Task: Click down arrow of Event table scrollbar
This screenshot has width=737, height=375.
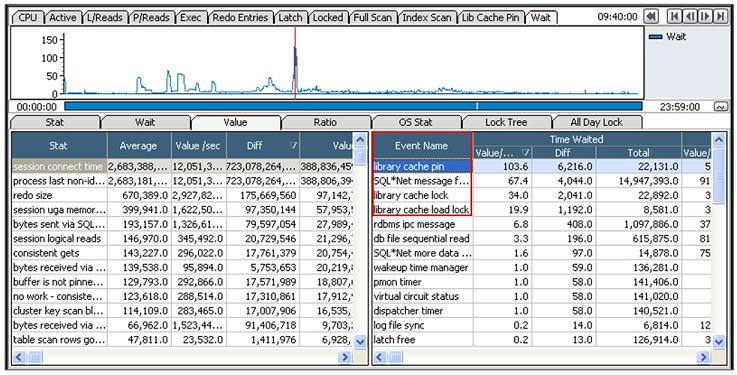Action: pyautogui.click(x=719, y=342)
